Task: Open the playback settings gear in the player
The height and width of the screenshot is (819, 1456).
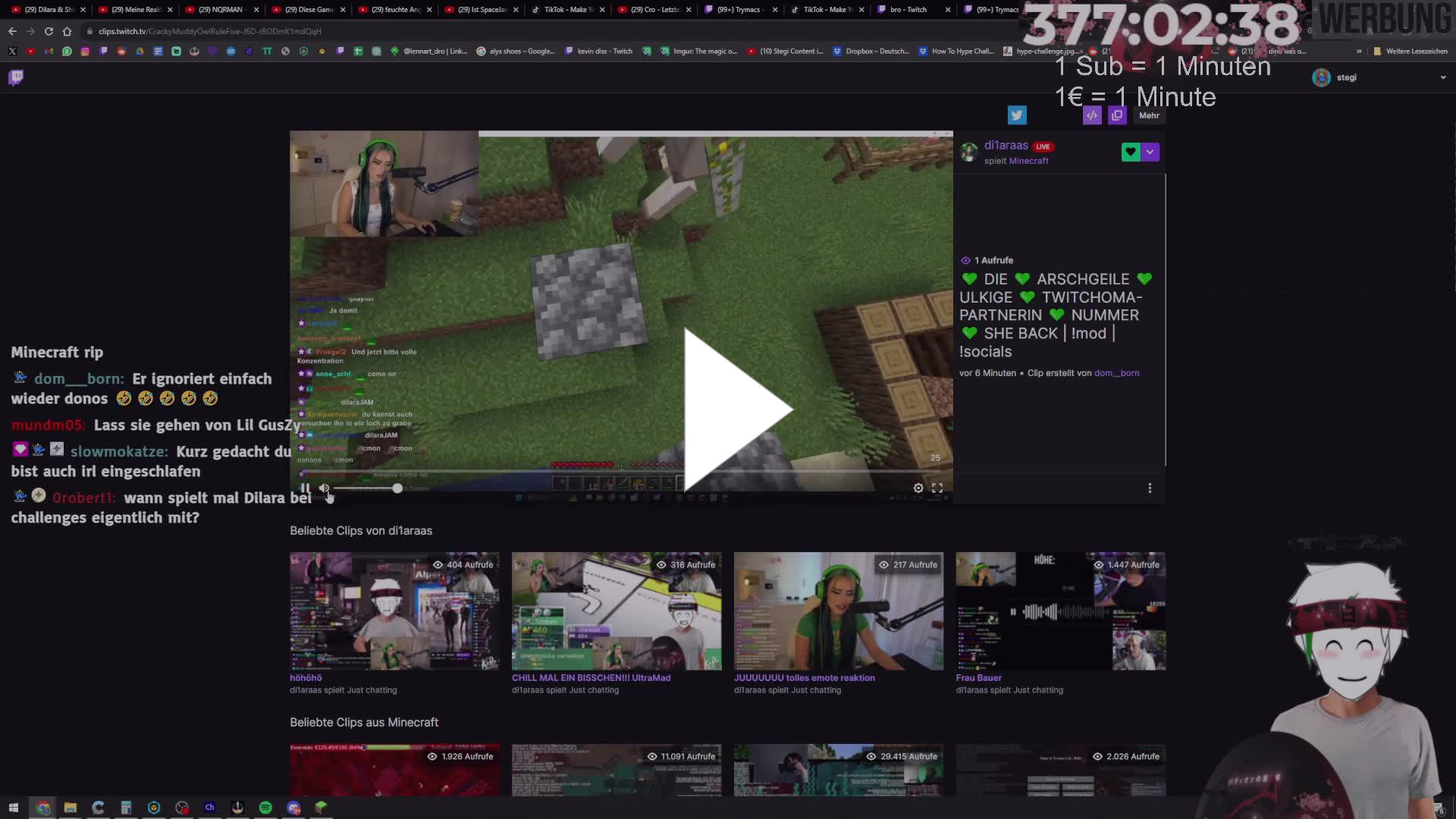Action: point(918,488)
